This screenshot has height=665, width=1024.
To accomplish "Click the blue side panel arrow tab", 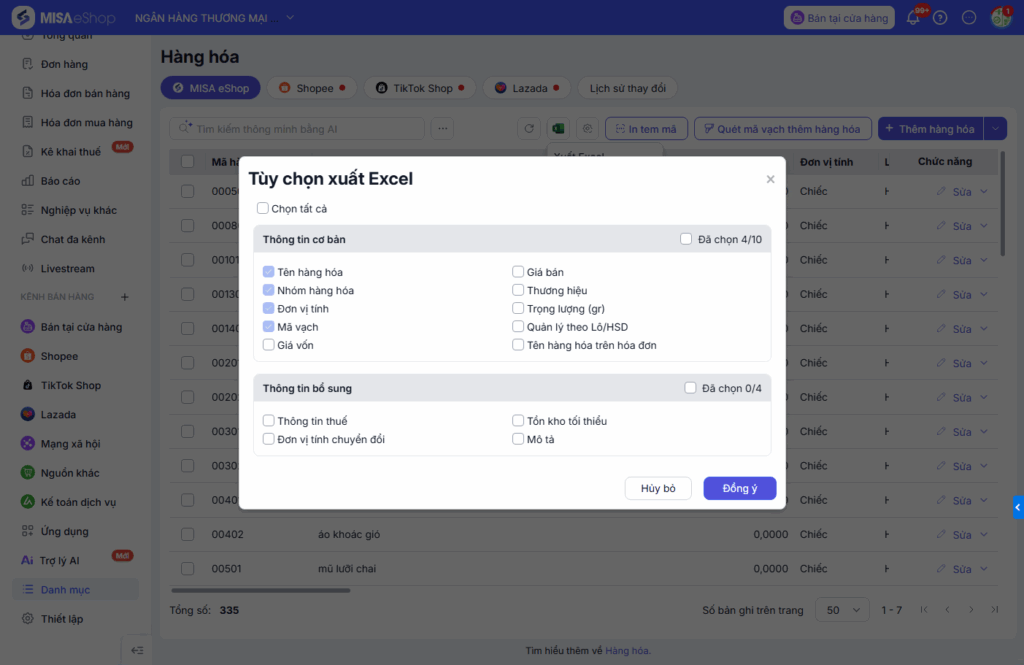I will (x=1017, y=508).
